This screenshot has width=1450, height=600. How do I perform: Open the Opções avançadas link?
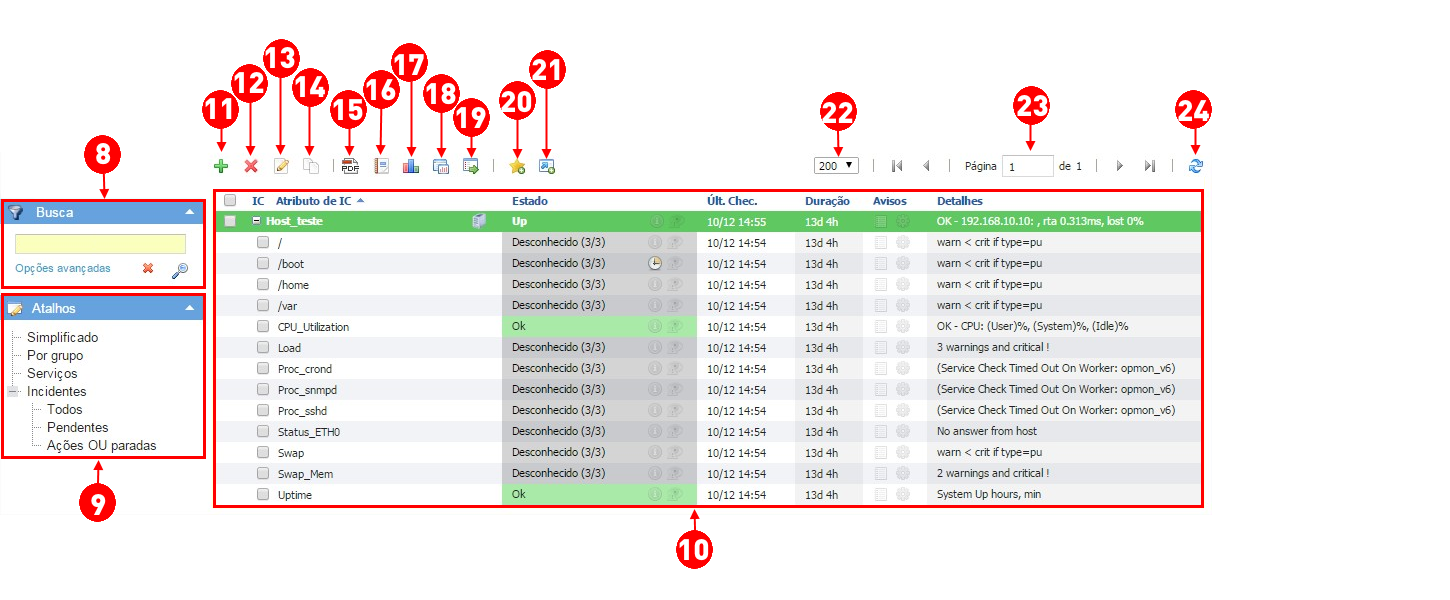pyautogui.click(x=63, y=268)
